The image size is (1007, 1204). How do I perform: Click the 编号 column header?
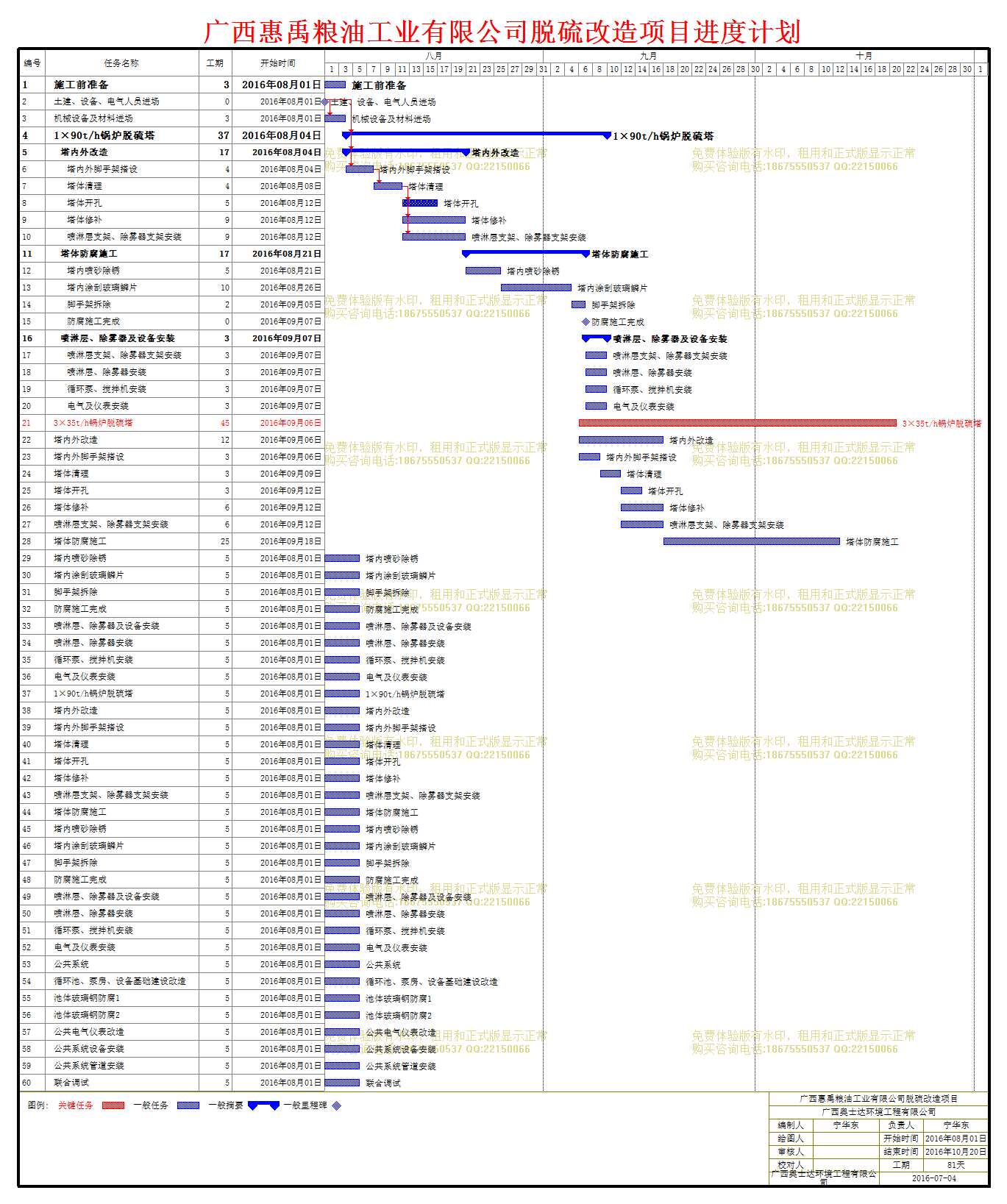tap(32, 63)
